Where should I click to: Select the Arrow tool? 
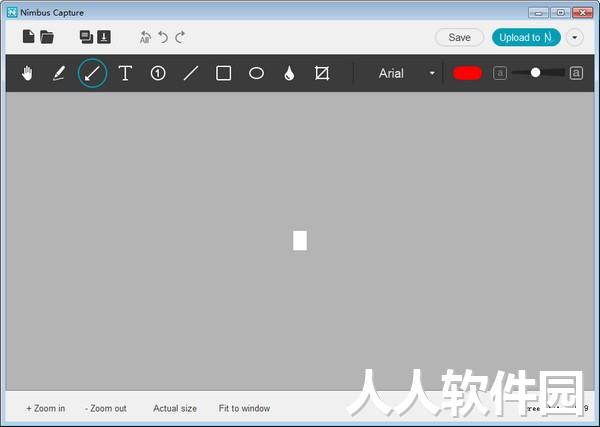pos(92,73)
